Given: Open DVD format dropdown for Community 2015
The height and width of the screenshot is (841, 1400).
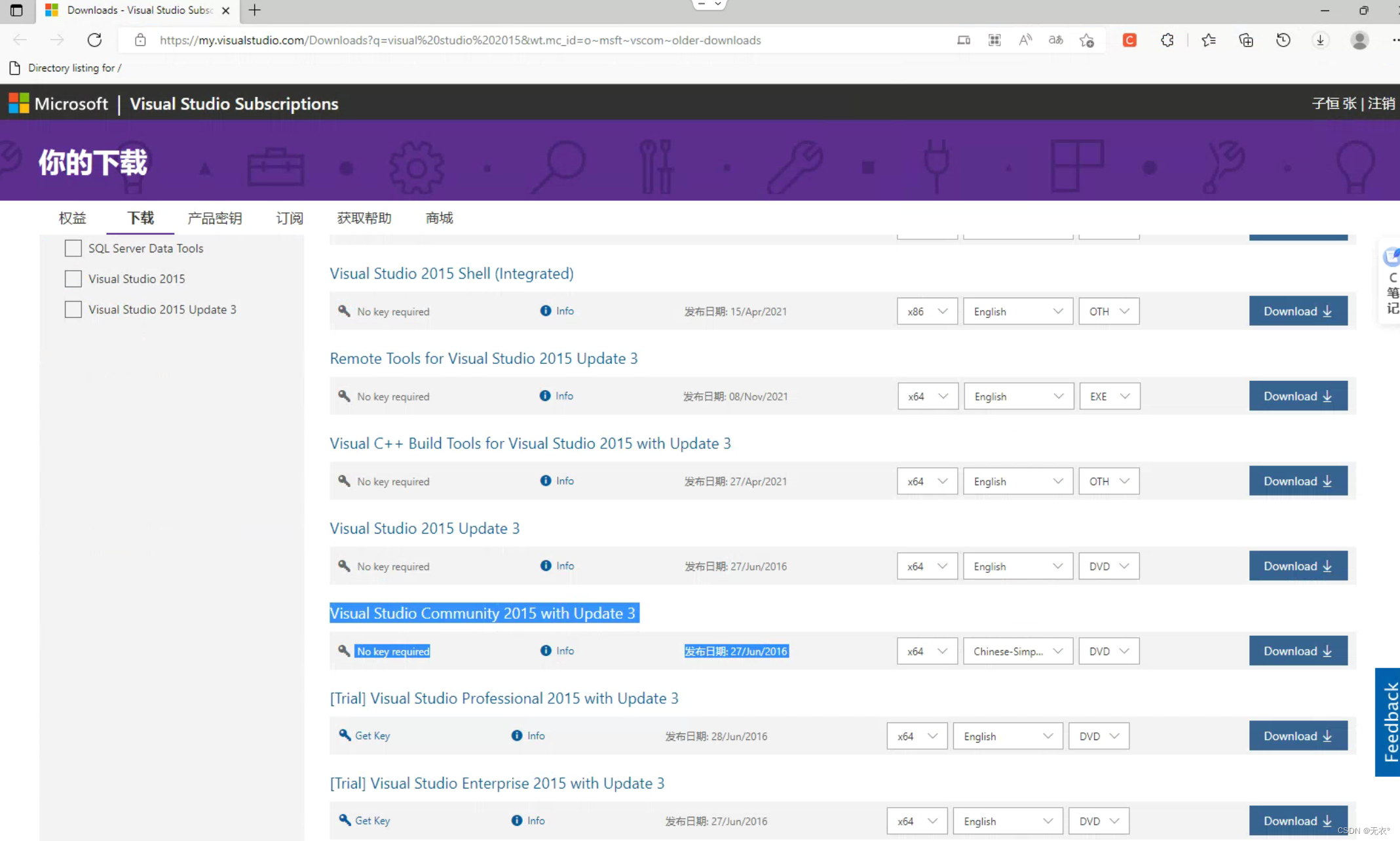Looking at the screenshot, I should [1109, 651].
